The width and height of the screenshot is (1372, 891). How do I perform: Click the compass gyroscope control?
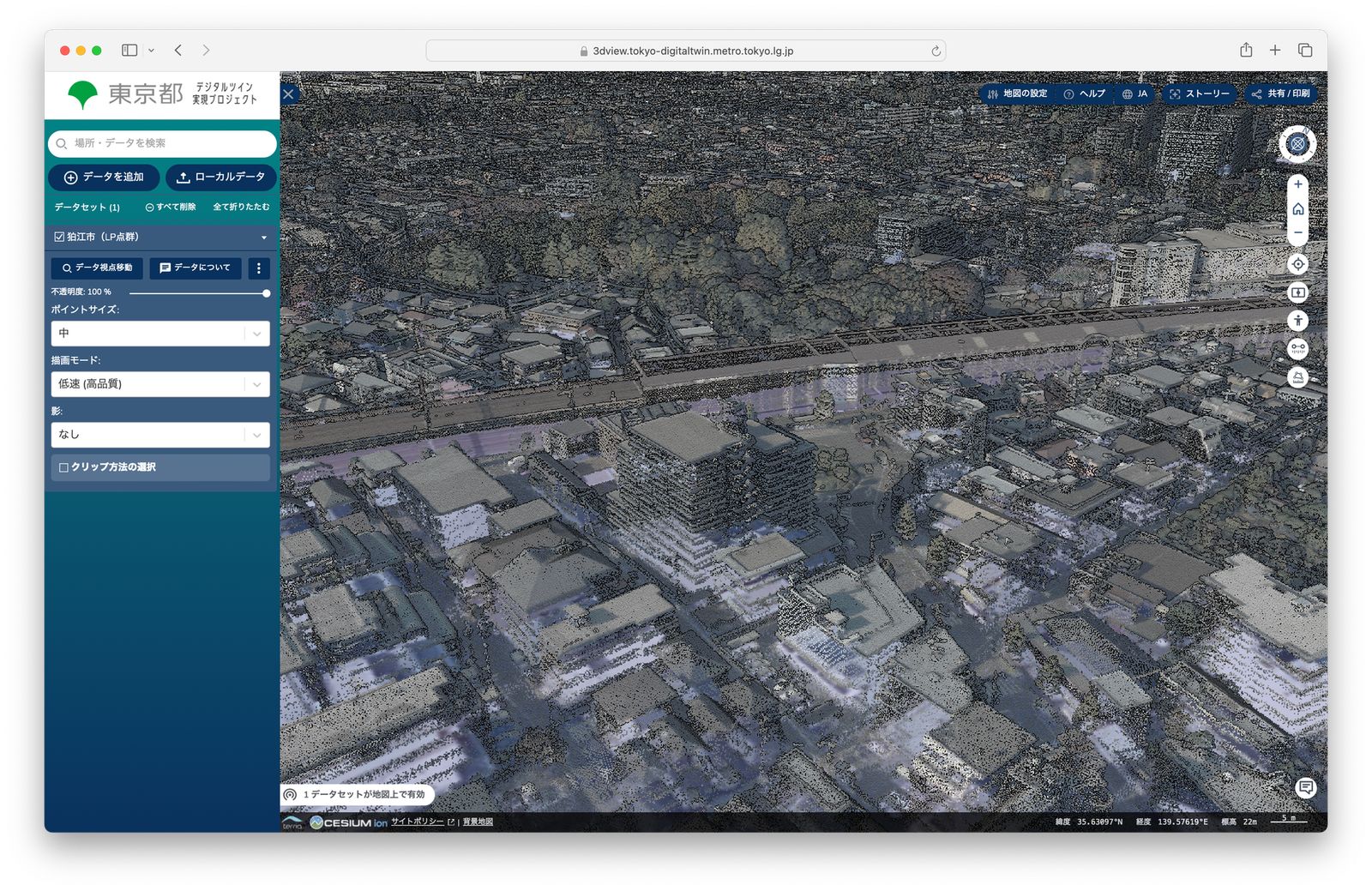pos(1297,144)
